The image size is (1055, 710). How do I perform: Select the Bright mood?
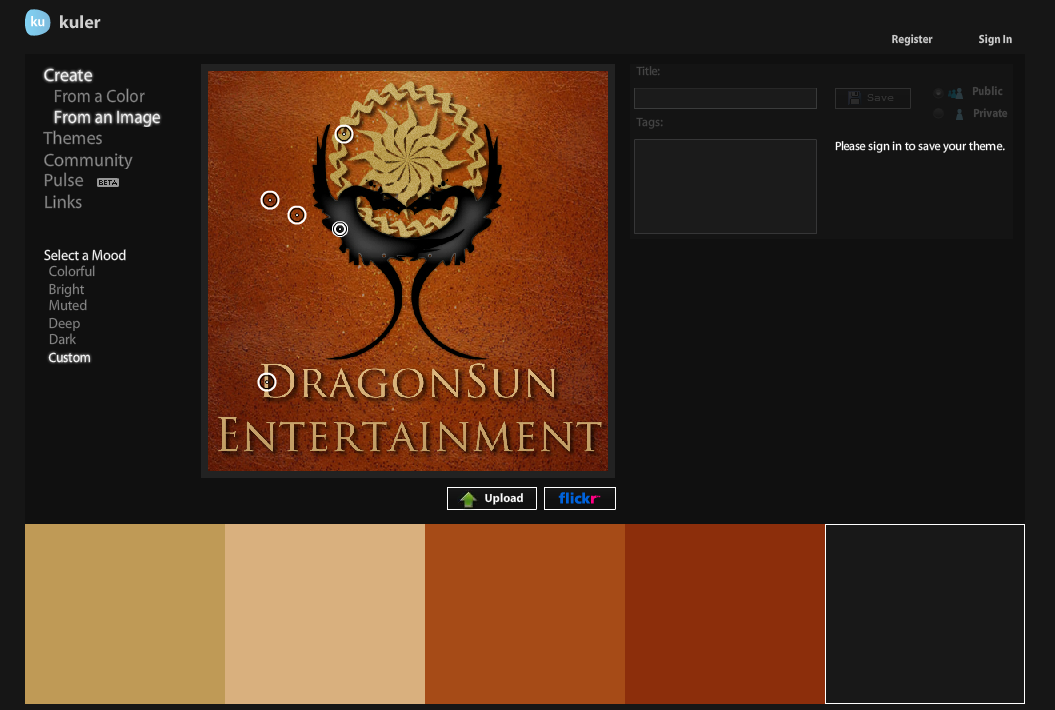point(66,289)
